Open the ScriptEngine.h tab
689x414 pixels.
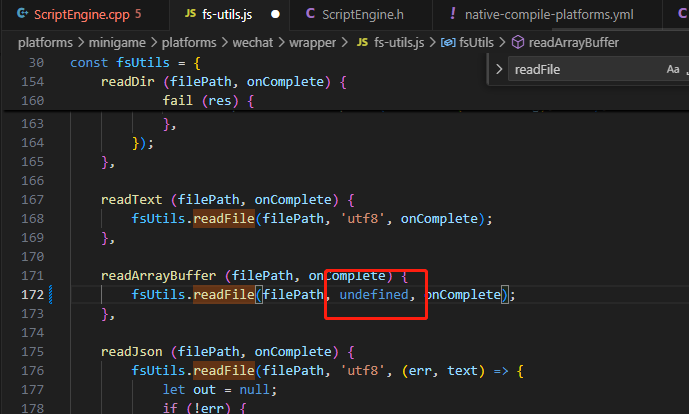click(x=361, y=15)
